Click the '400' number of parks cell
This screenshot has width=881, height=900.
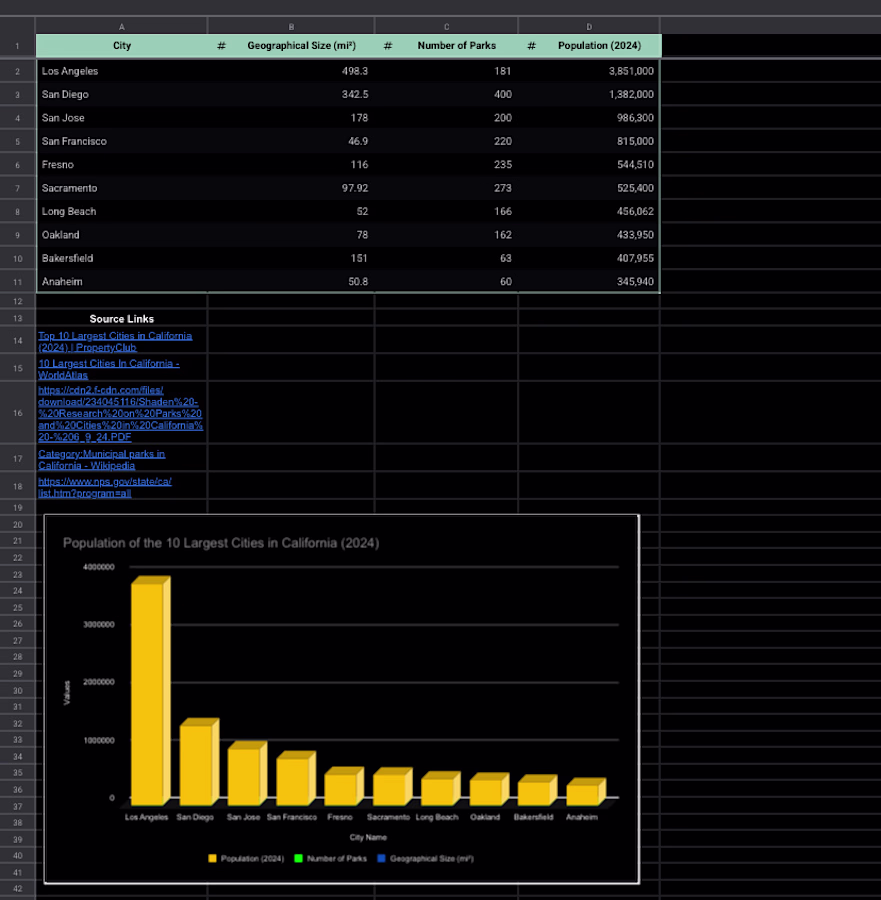pyautogui.click(x=446, y=95)
